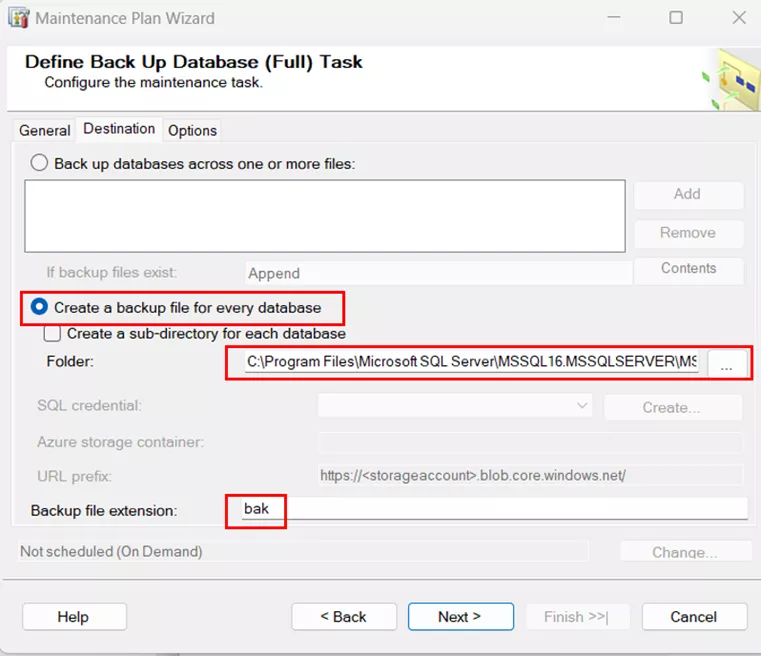The height and width of the screenshot is (656, 761).
Task: Minimize the wizard window
Action: 614,18
